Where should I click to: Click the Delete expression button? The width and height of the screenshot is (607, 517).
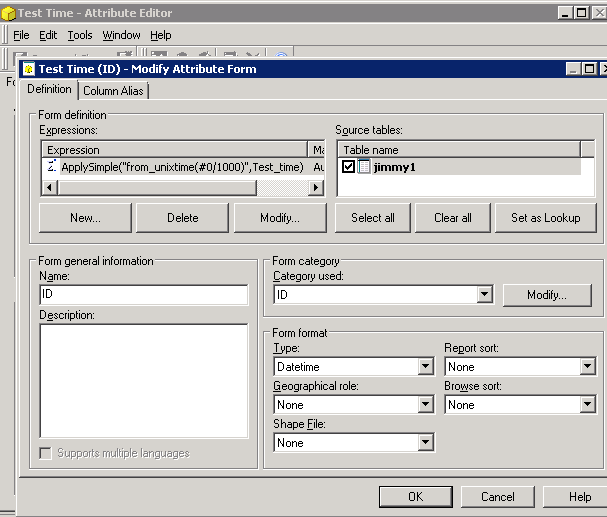183,218
